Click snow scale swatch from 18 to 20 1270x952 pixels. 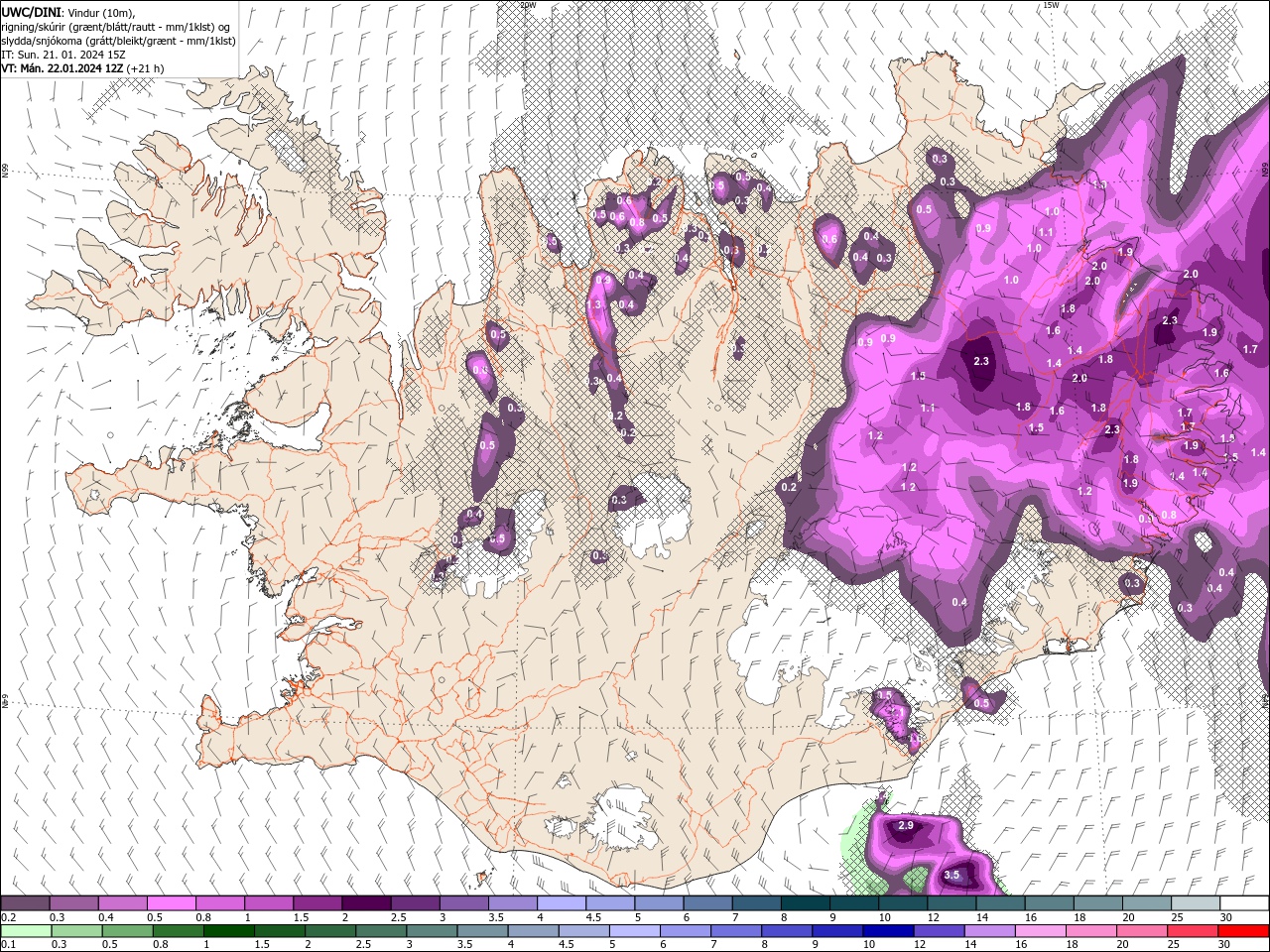(1098, 902)
